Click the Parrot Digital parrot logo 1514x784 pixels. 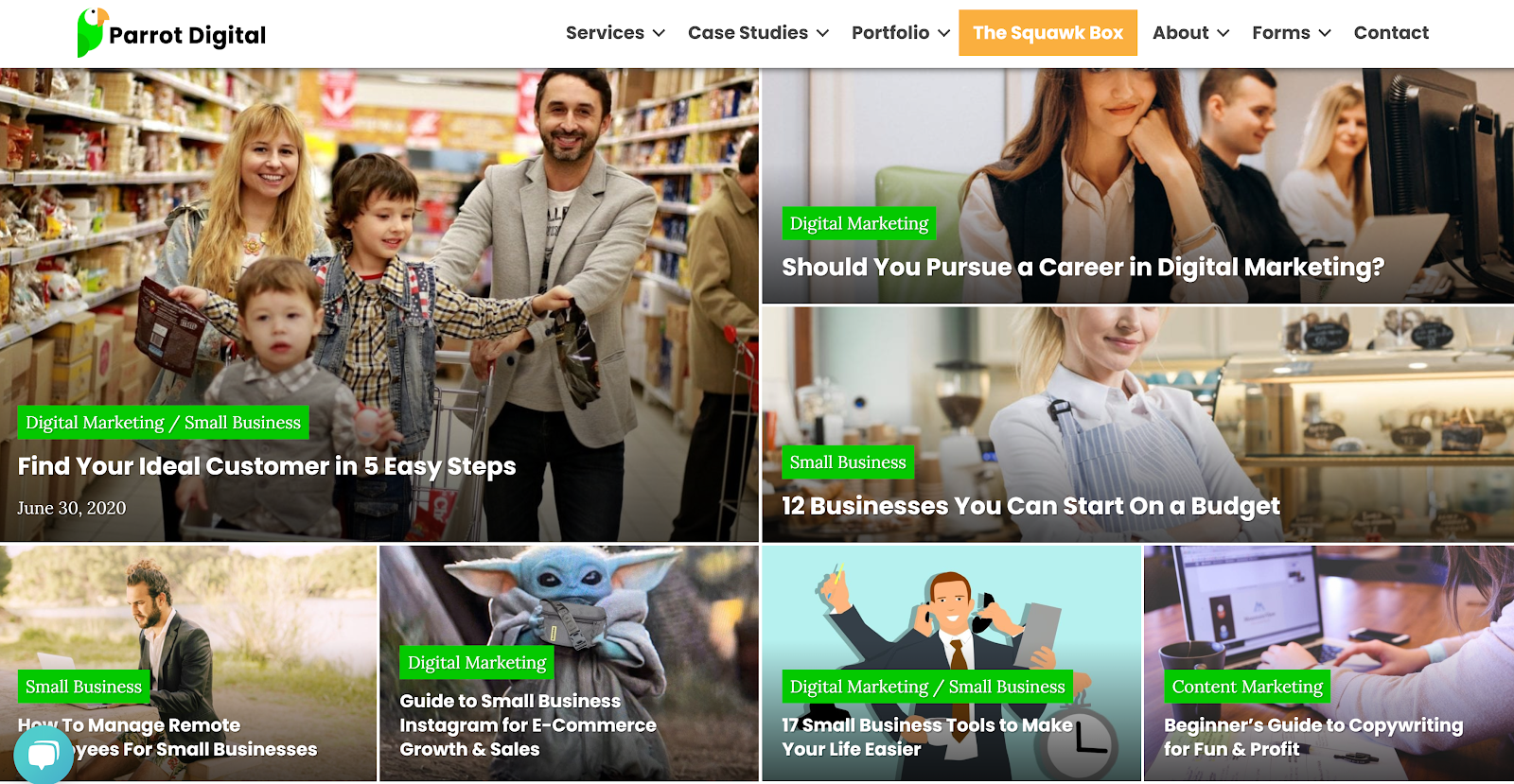[92, 32]
